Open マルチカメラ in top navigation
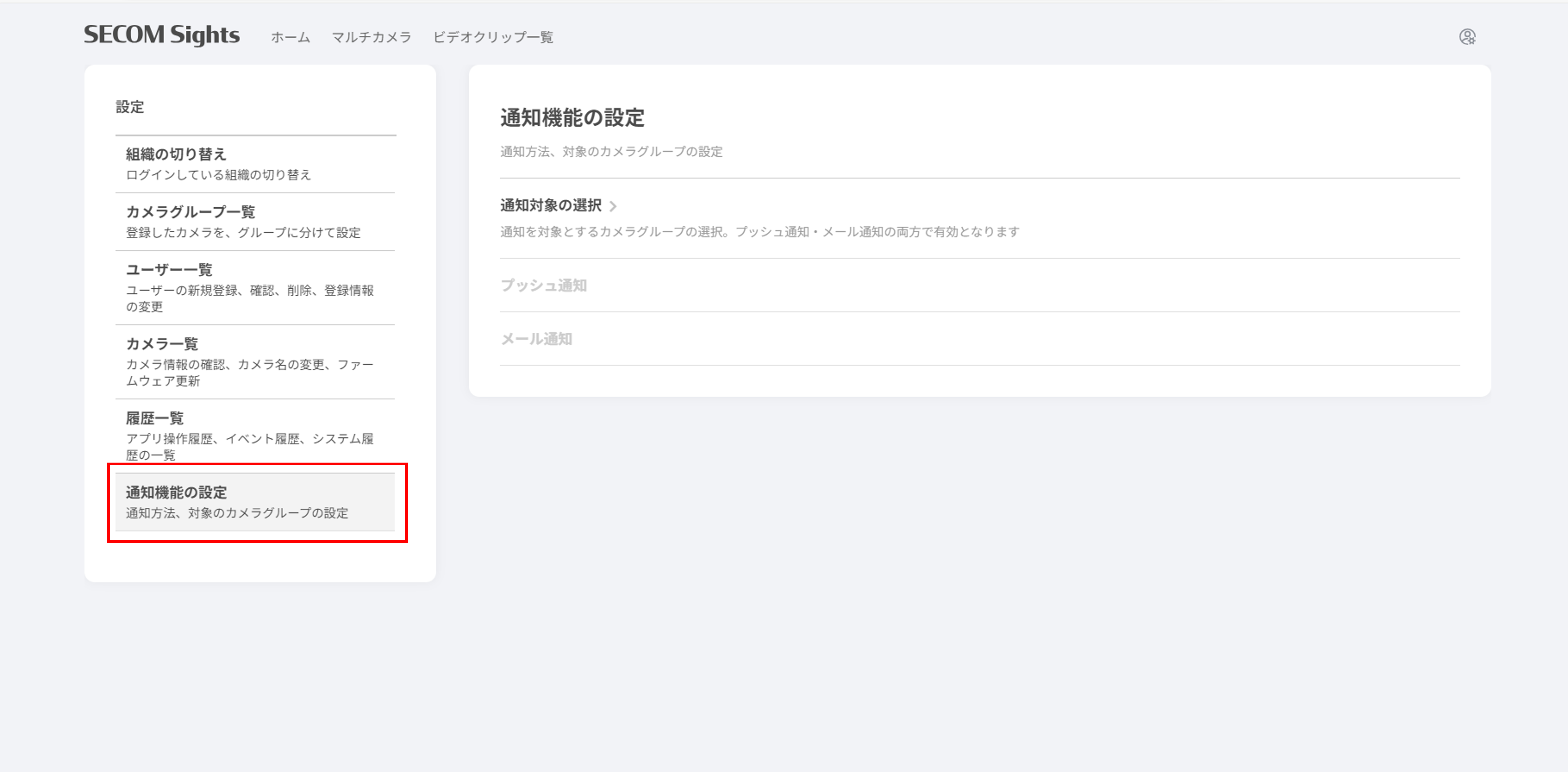This screenshot has width=1568, height=772. pyautogui.click(x=371, y=37)
